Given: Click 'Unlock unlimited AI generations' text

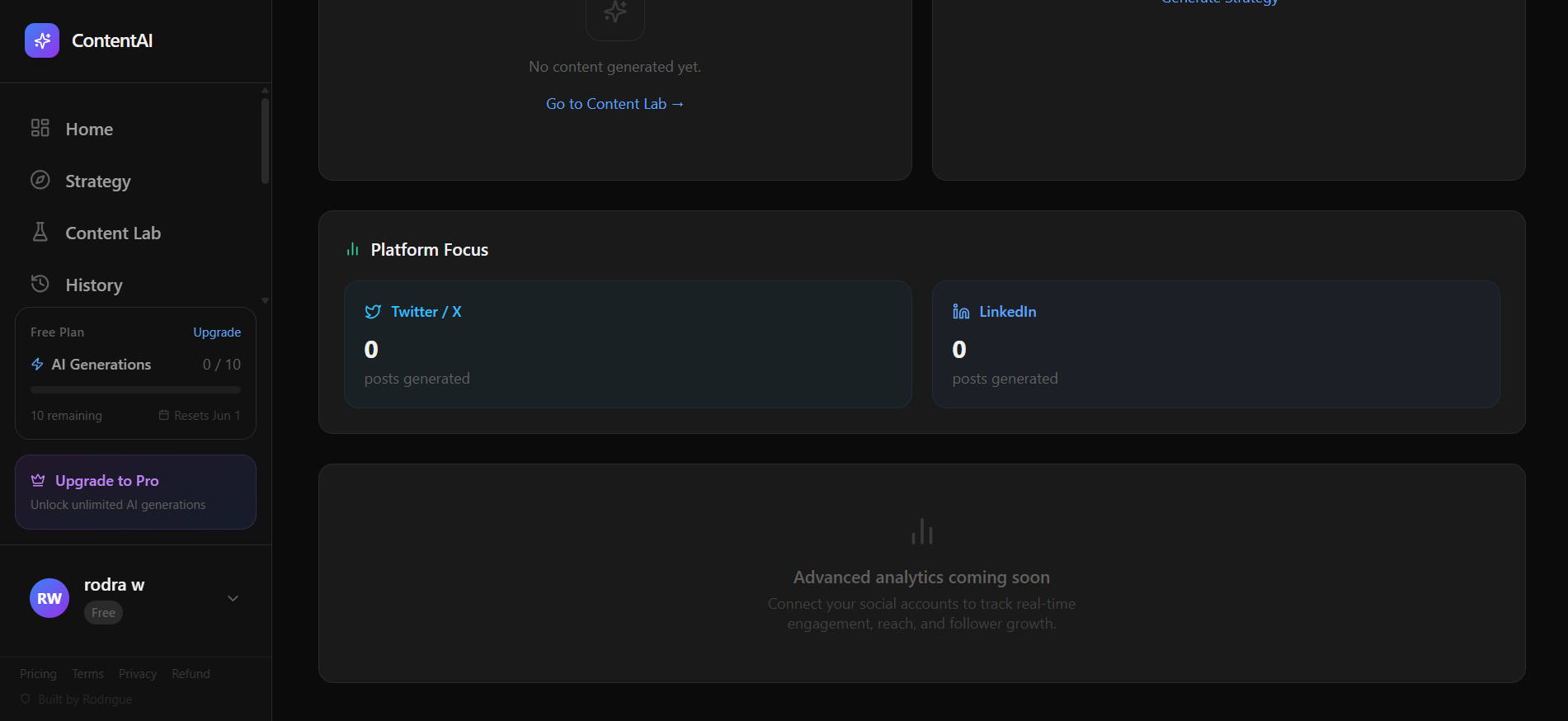Looking at the screenshot, I should (118, 504).
